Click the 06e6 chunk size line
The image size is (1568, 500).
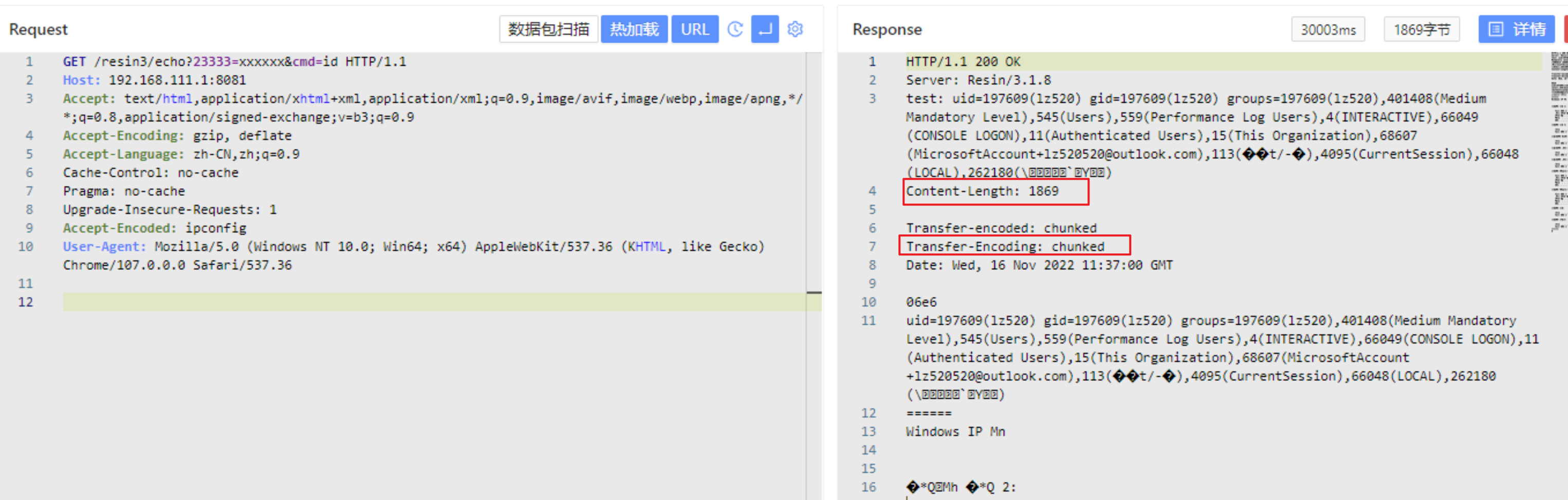click(921, 302)
